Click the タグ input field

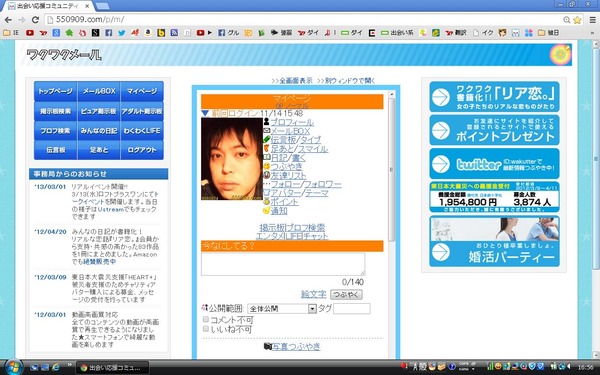352,308
